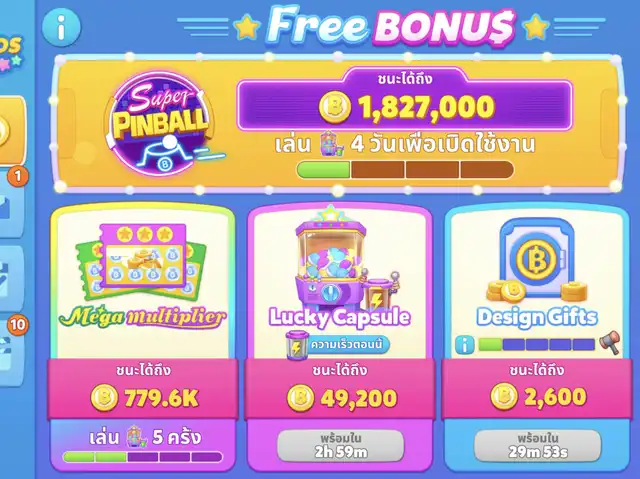
Task: Tap the info button beside Free Bonus title
Action: pos(62,27)
